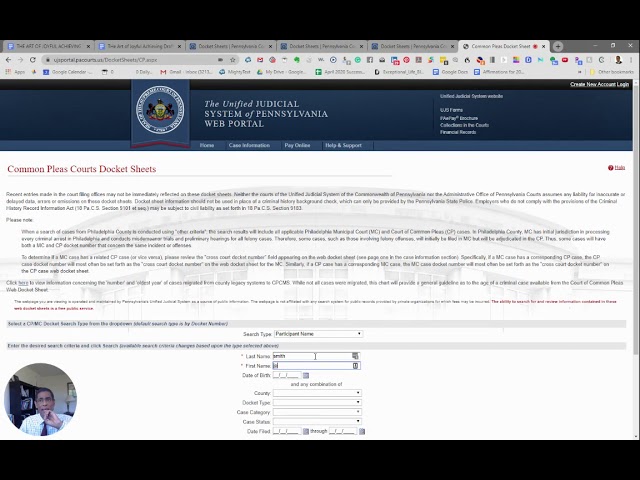640x480 pixels.
Task: Open the Google Calendar bookmark
Action: 68,72
